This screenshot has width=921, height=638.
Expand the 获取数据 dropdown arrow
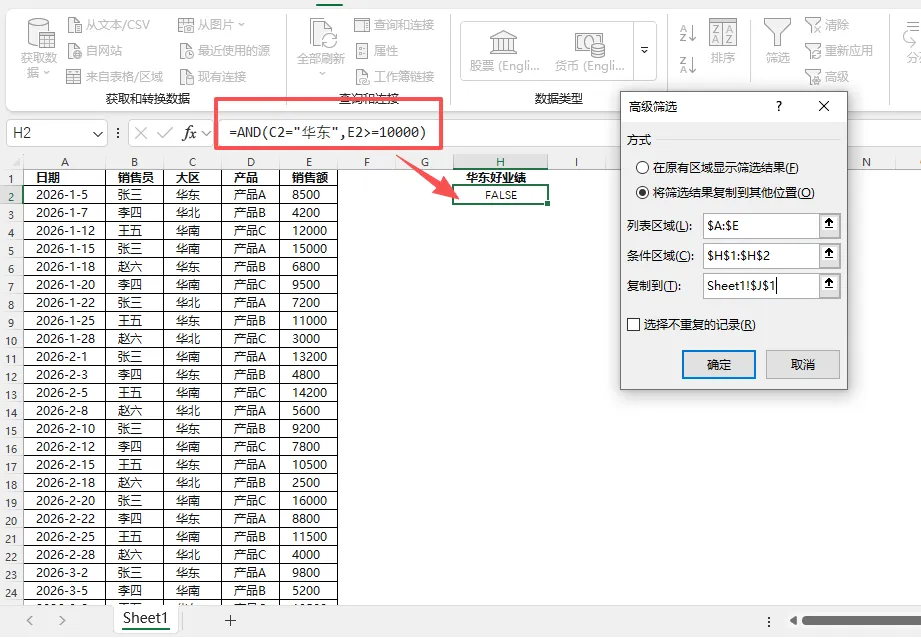[x=47, y=73]
